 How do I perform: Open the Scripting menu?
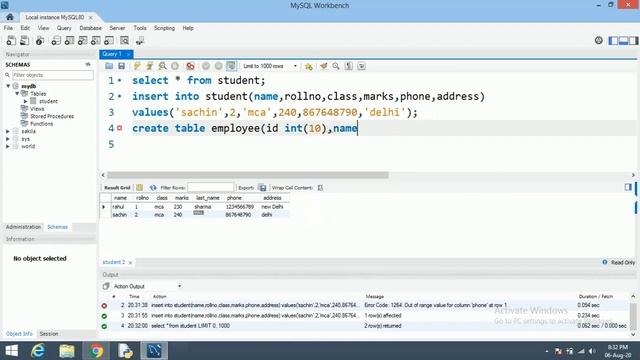point(164,28)
